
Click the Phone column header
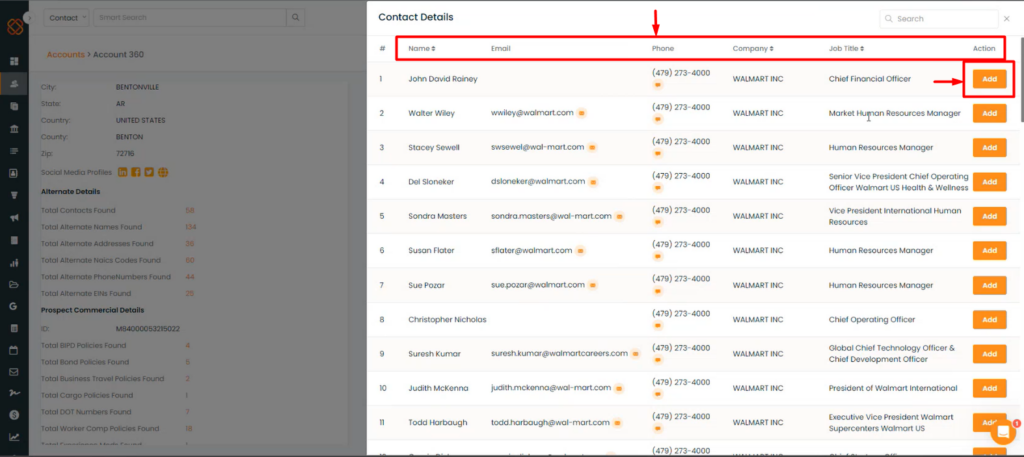663,48
